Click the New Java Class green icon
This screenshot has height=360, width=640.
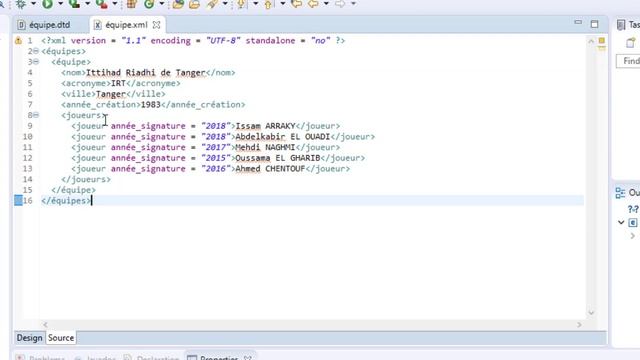[x=149, y=4]
